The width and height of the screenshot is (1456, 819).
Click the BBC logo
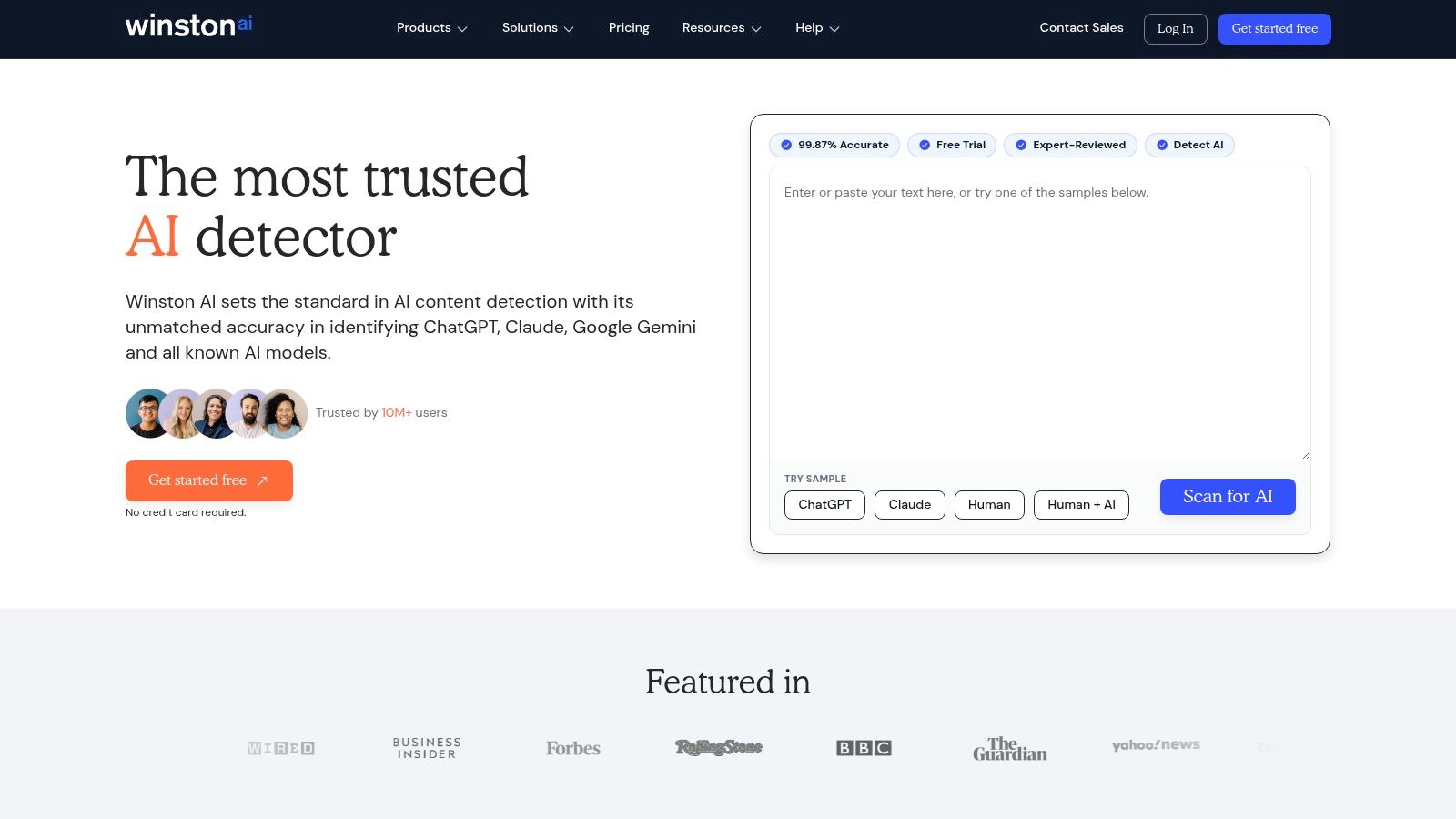click(864, 748)
